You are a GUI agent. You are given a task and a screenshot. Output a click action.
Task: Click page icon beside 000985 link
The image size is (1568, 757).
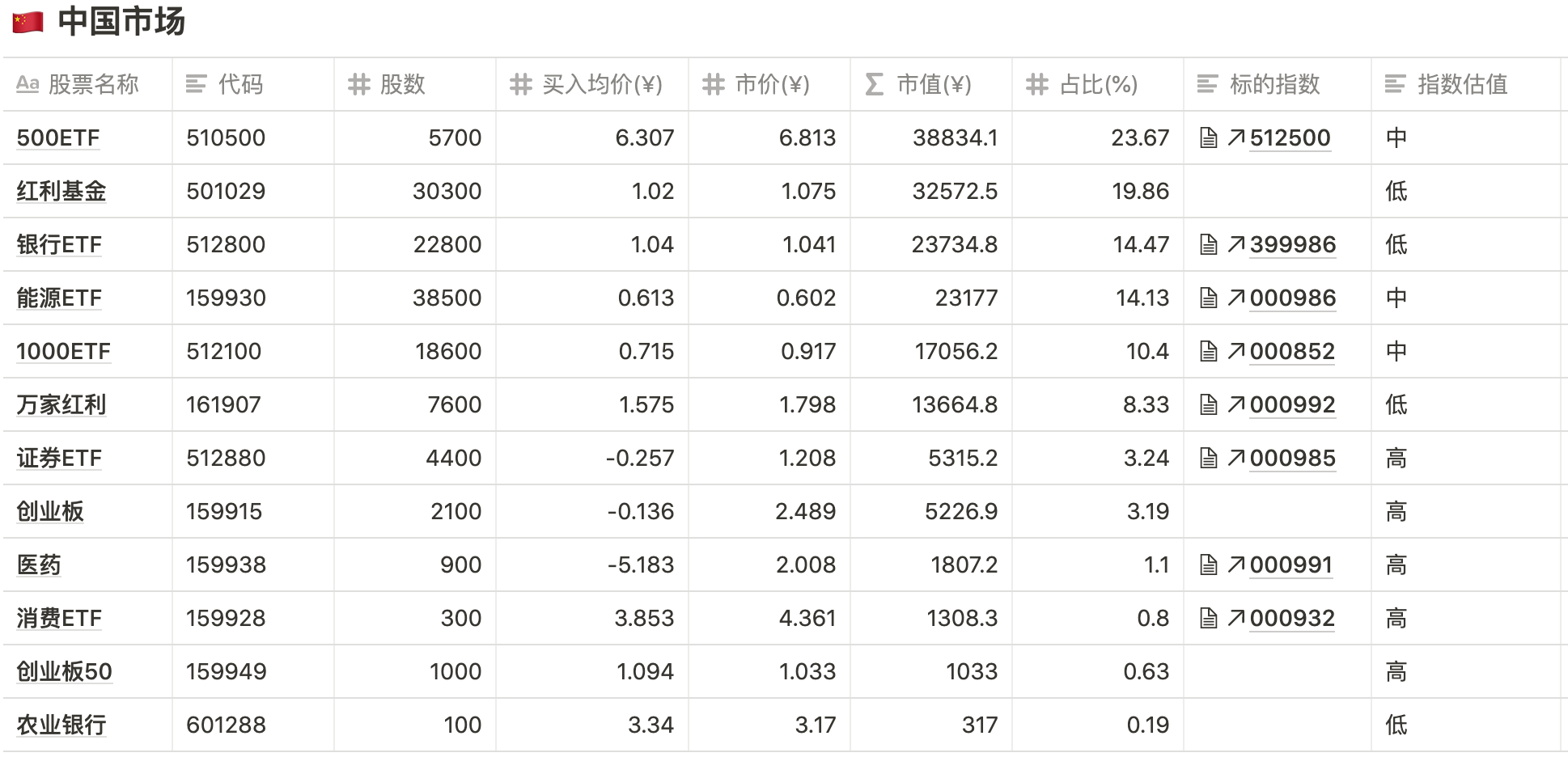coord(1208,459)
